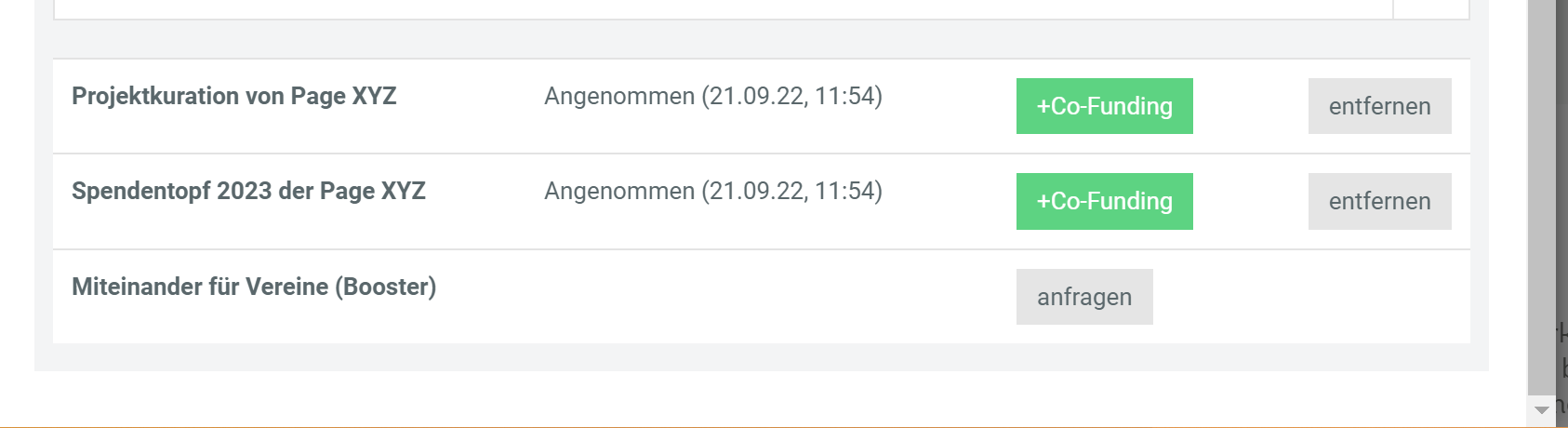Click the gray gap above the Projektkuration row
This screenshot has height=428, width=1568.
744,39
